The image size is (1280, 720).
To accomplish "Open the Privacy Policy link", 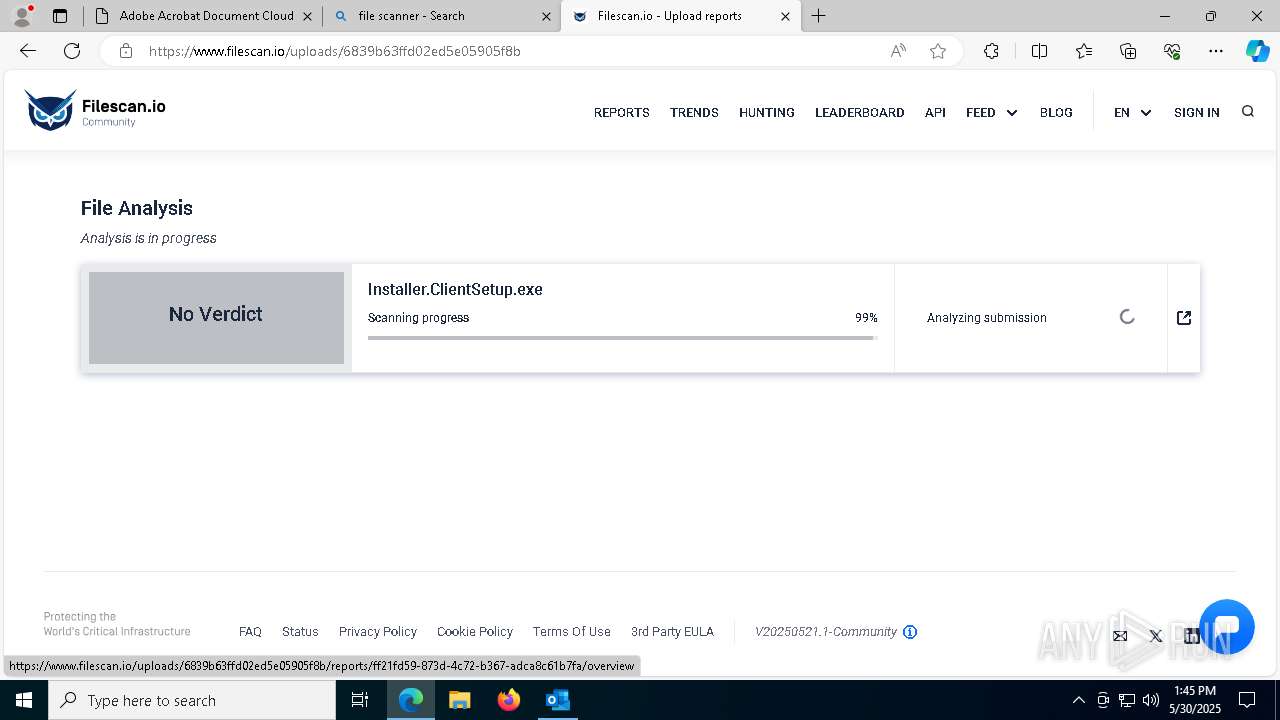I will [x=378, y=632].
